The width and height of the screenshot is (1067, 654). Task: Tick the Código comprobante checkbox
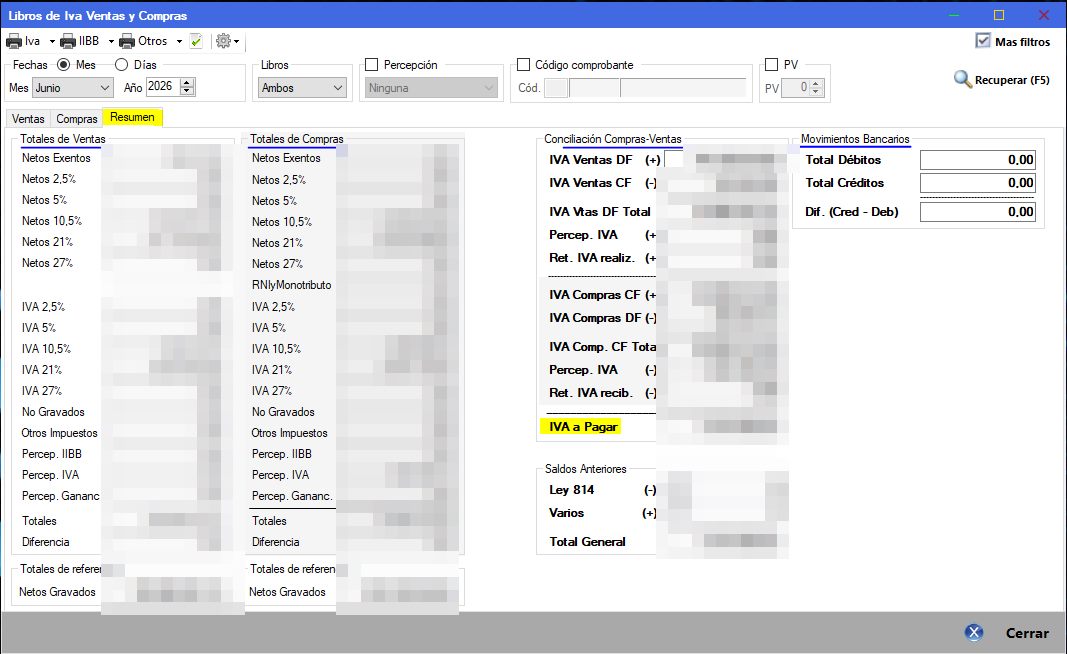click(x=523, y=65)
